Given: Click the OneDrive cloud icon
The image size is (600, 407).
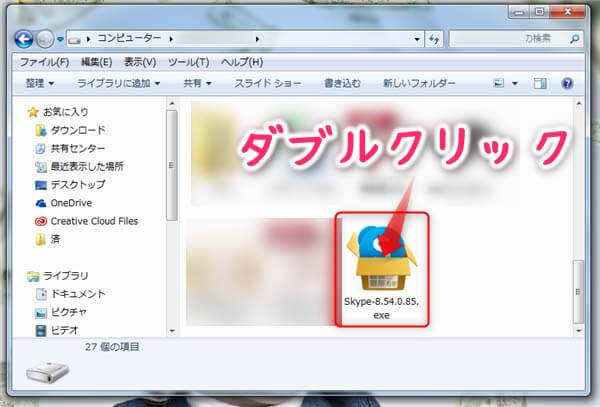Looking at the screenshot, I should 41,203.
